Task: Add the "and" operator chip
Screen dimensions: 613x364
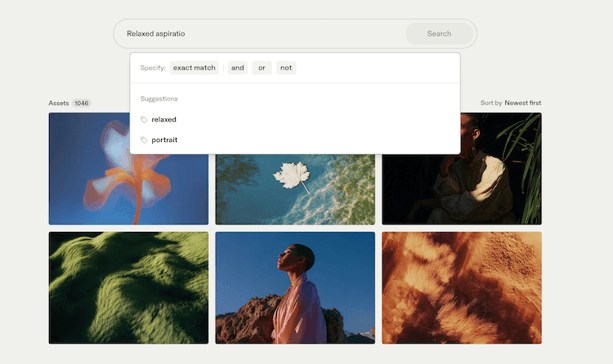Action: pos(238,68)
